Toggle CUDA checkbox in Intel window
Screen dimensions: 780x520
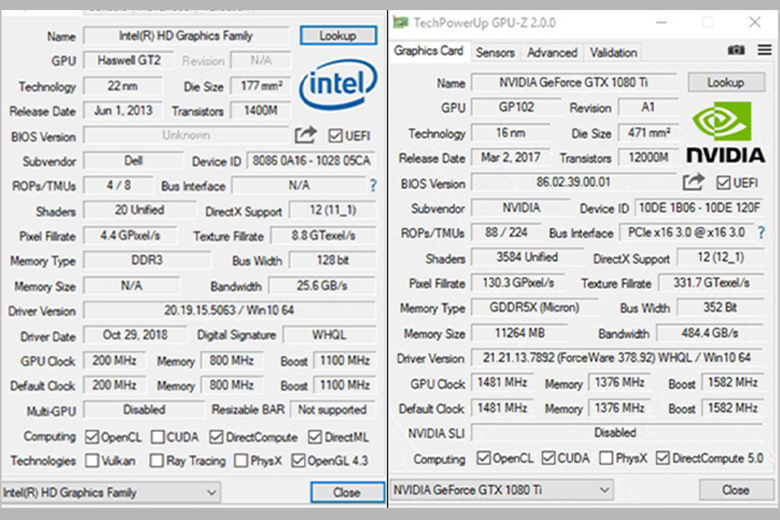coord(158,437)
